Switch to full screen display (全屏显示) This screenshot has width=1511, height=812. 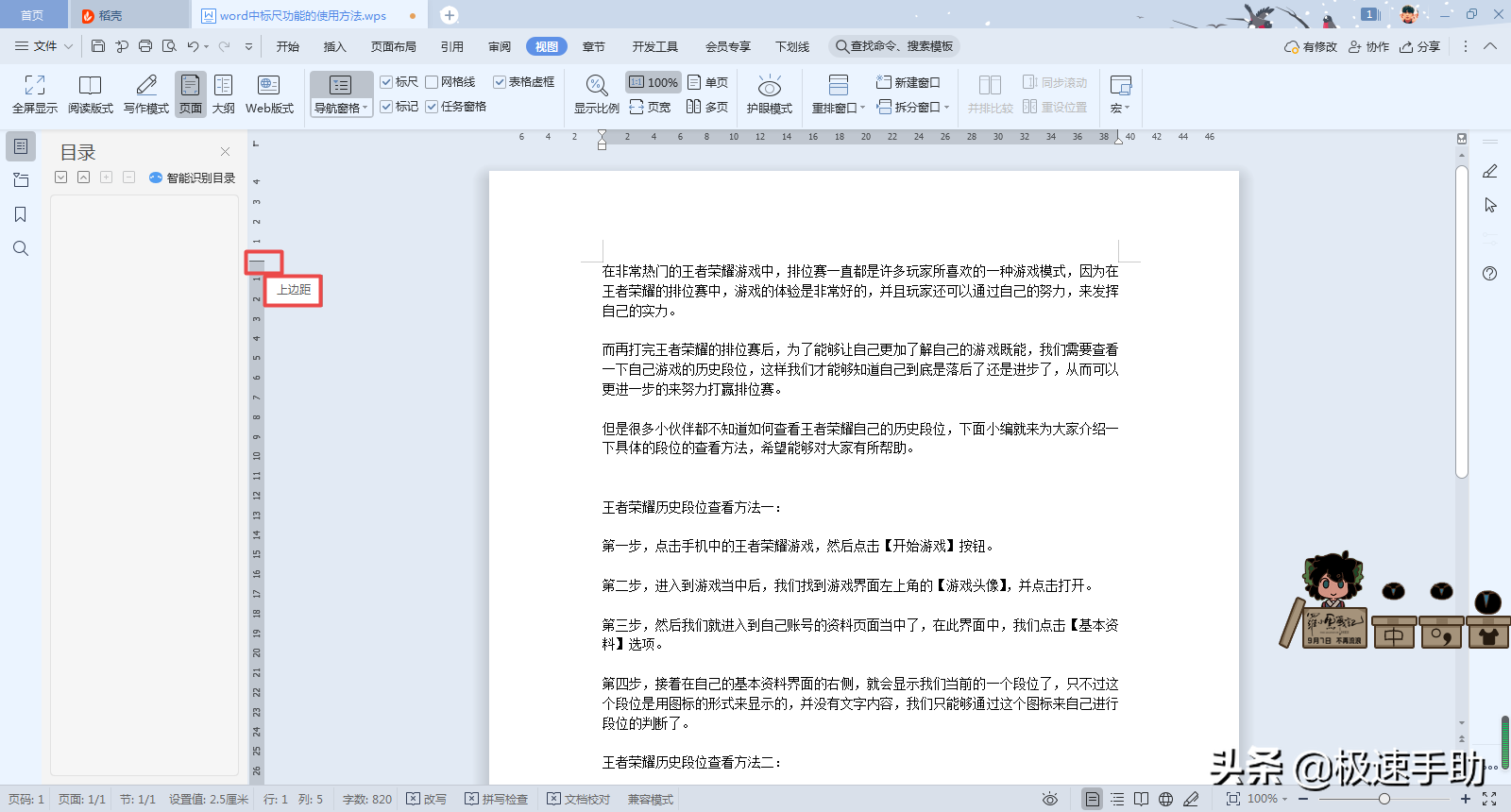(35, 94)
